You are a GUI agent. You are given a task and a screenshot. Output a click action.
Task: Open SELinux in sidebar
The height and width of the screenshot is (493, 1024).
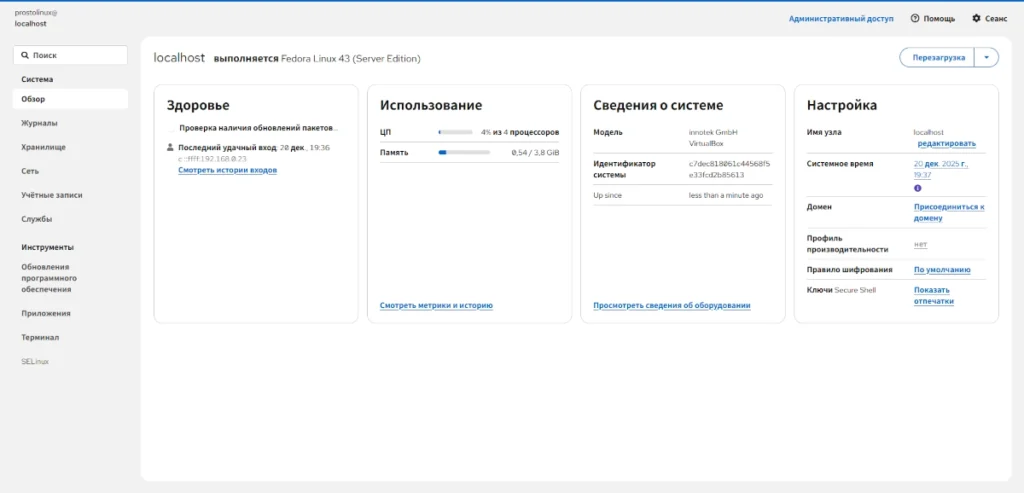point(70,362)
